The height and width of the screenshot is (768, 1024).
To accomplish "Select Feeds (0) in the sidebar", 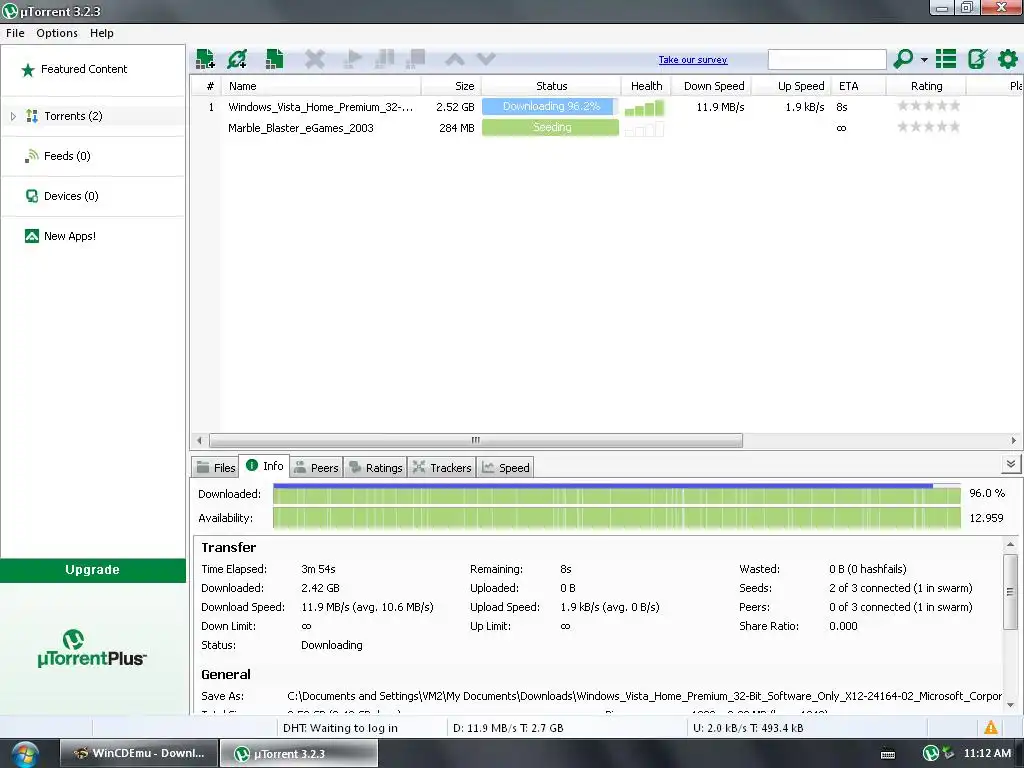I will (67, 156).
